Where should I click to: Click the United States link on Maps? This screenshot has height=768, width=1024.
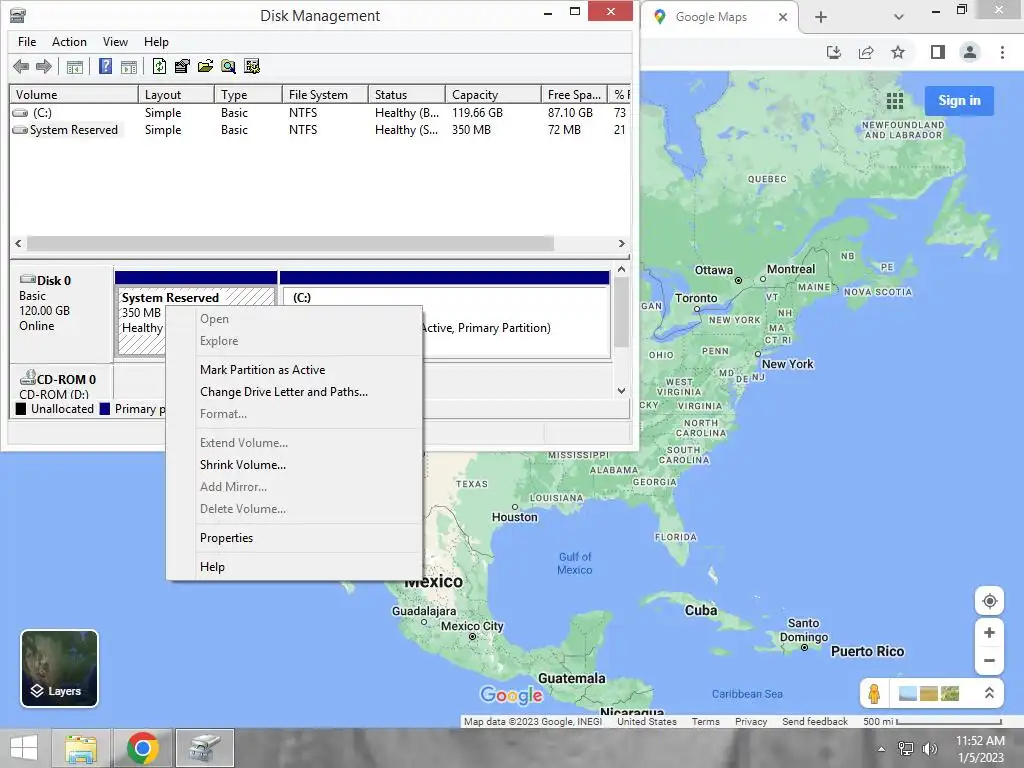pyautogui.click(x=647, y=722)
